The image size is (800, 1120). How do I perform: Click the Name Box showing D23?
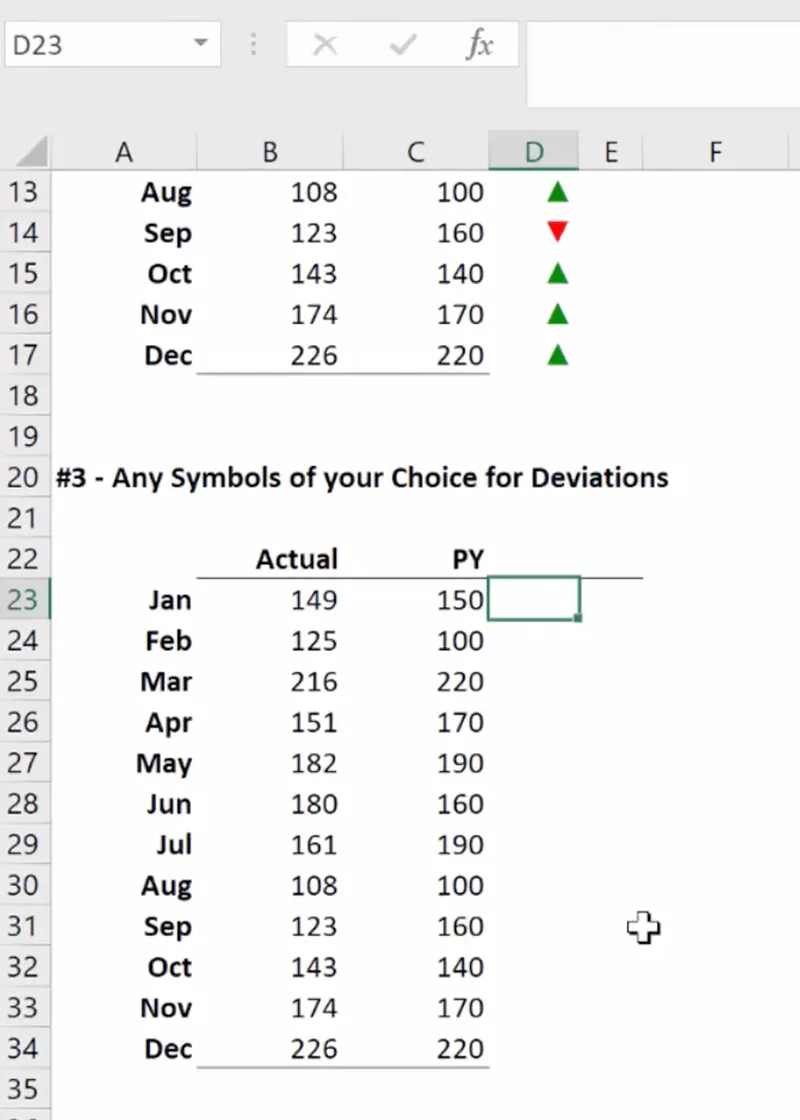[x=95, y=45]
